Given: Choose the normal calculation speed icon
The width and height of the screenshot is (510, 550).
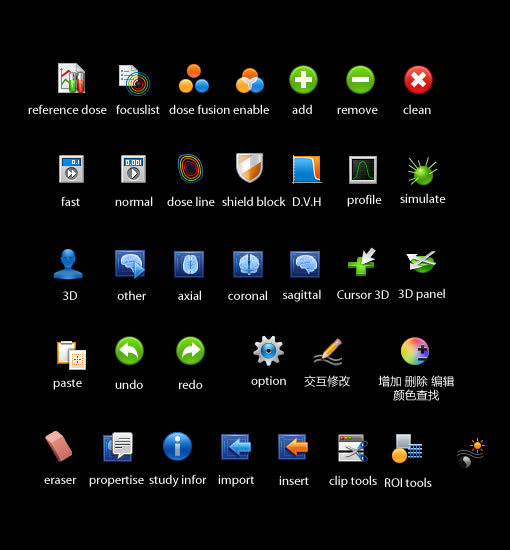Looking at the screenshot, I should tap(133, 169).
